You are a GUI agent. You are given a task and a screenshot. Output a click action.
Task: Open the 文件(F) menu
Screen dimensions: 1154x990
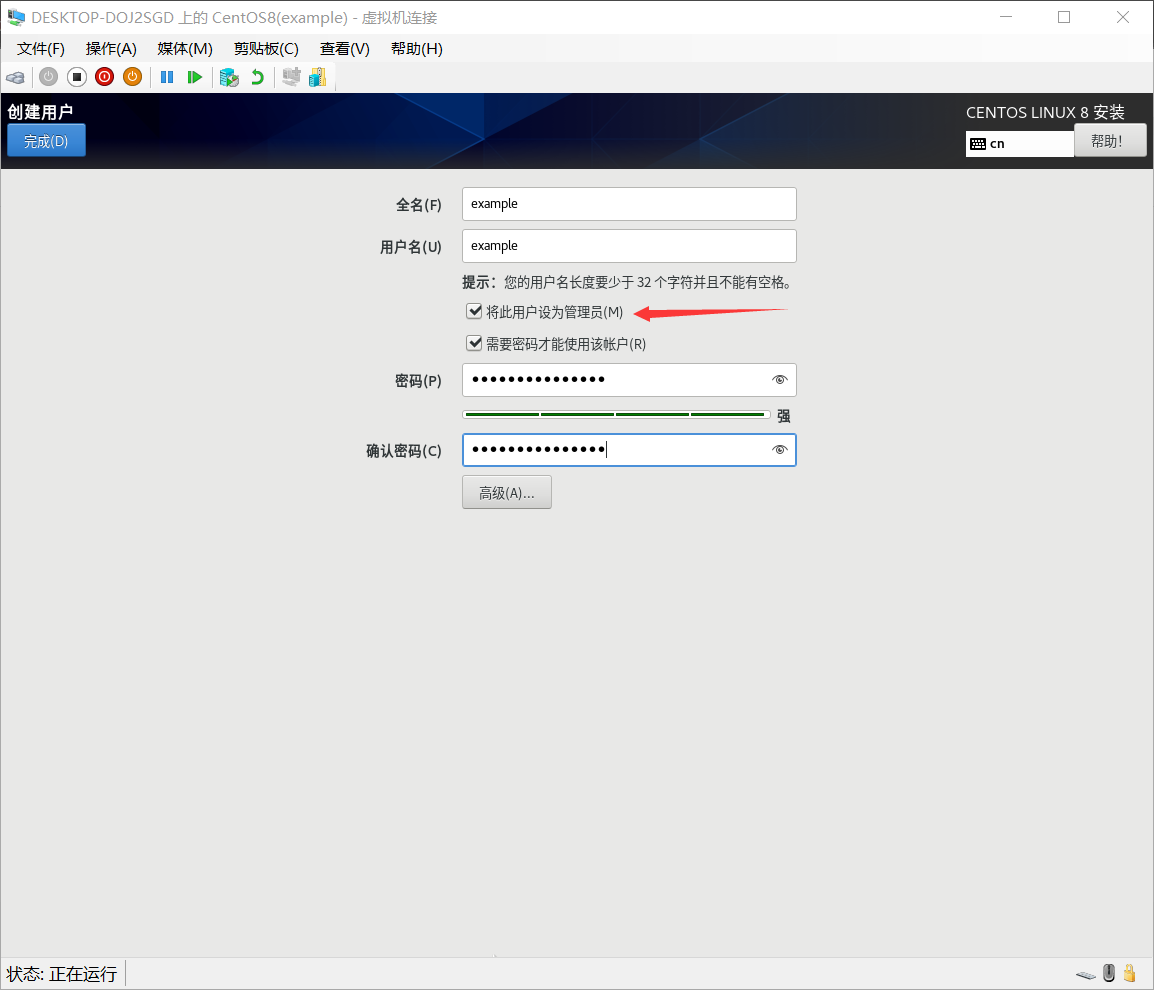point(40,49)
